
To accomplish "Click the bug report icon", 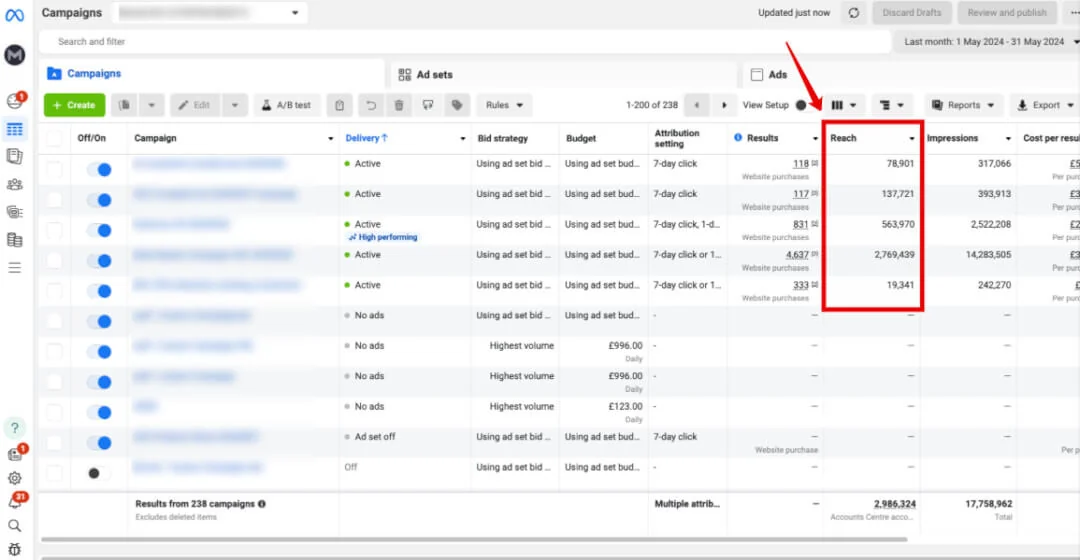I will [14, 549].
